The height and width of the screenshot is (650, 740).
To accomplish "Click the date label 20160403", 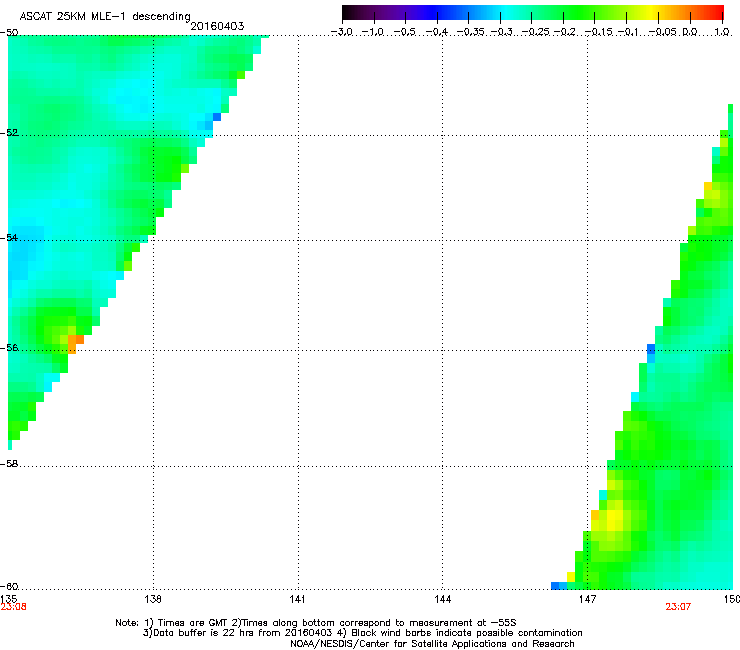I will 217,26.
